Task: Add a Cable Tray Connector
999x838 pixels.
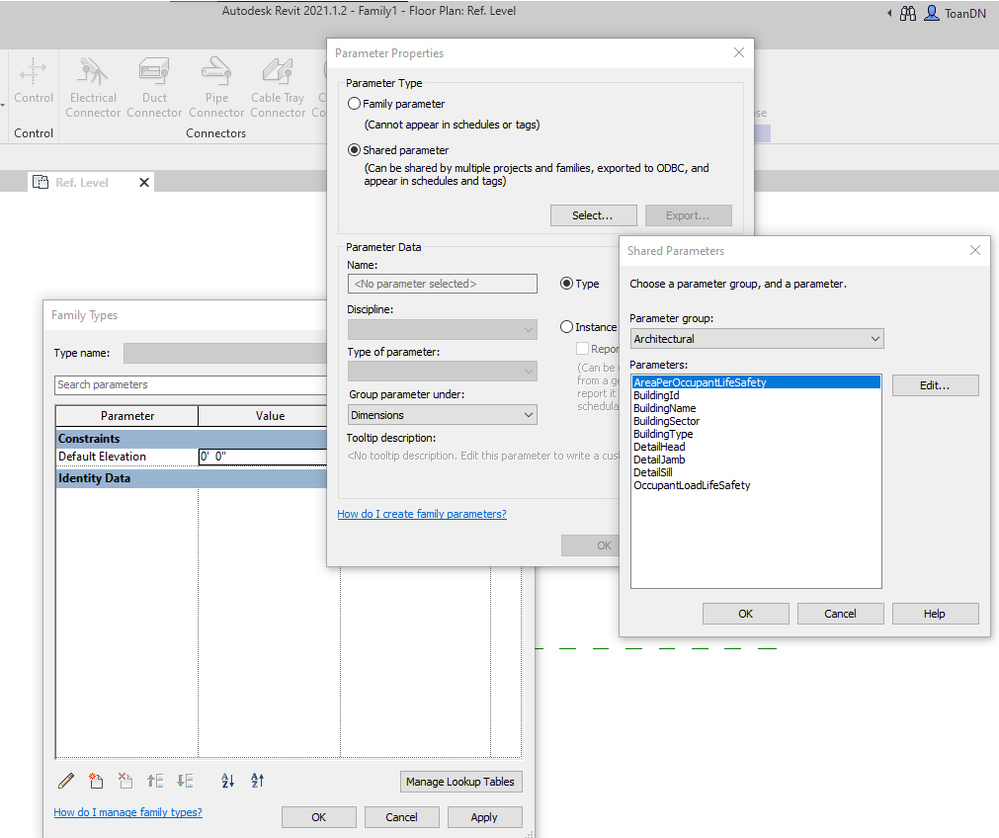Action: point(278,87)
